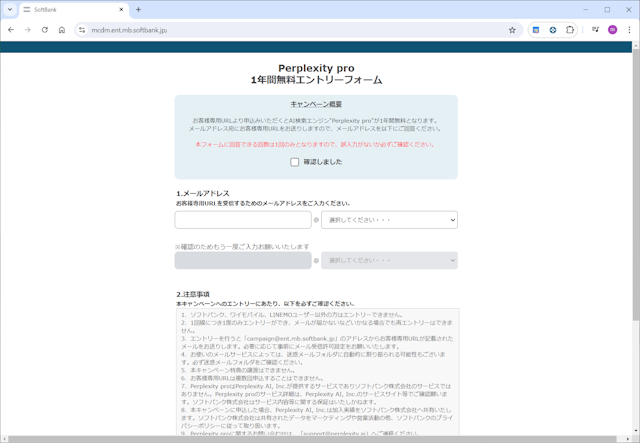Open the Extensions puzzle menu
Image resolution: width=640 pixels, height=443 pixels.
tap(570, 30)
